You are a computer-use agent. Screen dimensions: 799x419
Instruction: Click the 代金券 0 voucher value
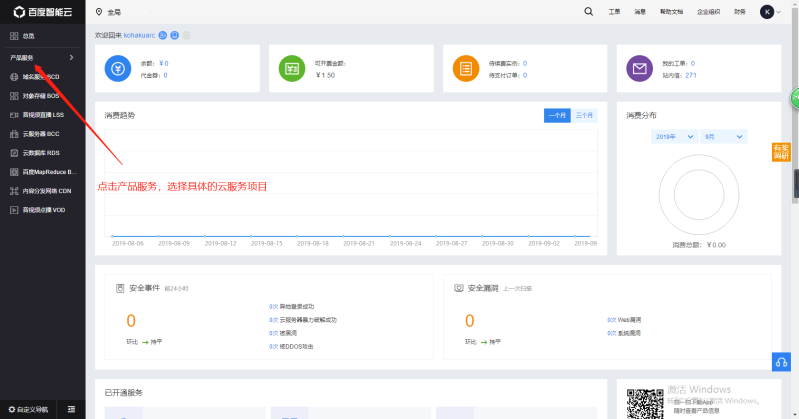[x=166, y=75]
